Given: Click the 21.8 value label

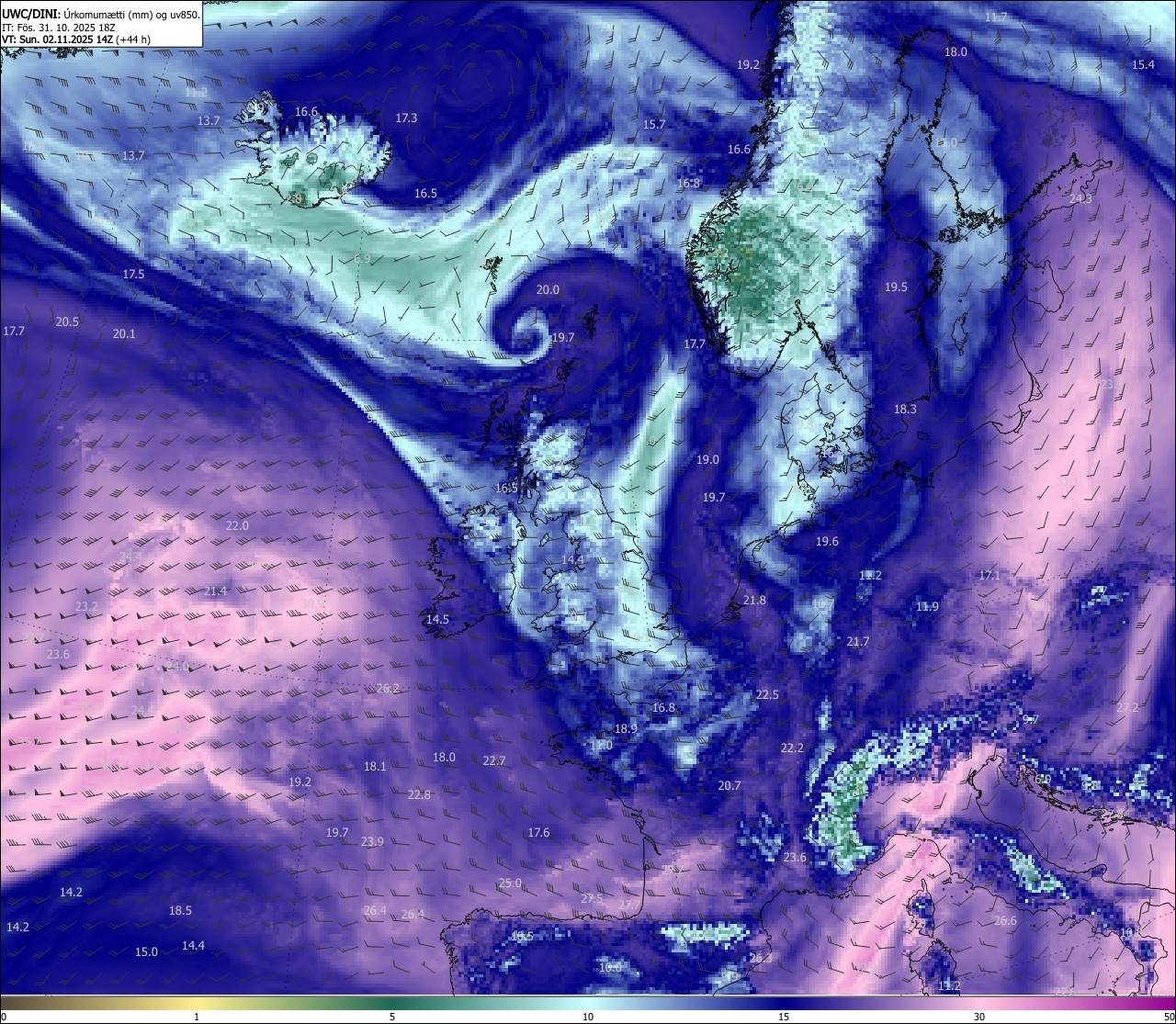Looking at the screenshot, I should point(754,600).
